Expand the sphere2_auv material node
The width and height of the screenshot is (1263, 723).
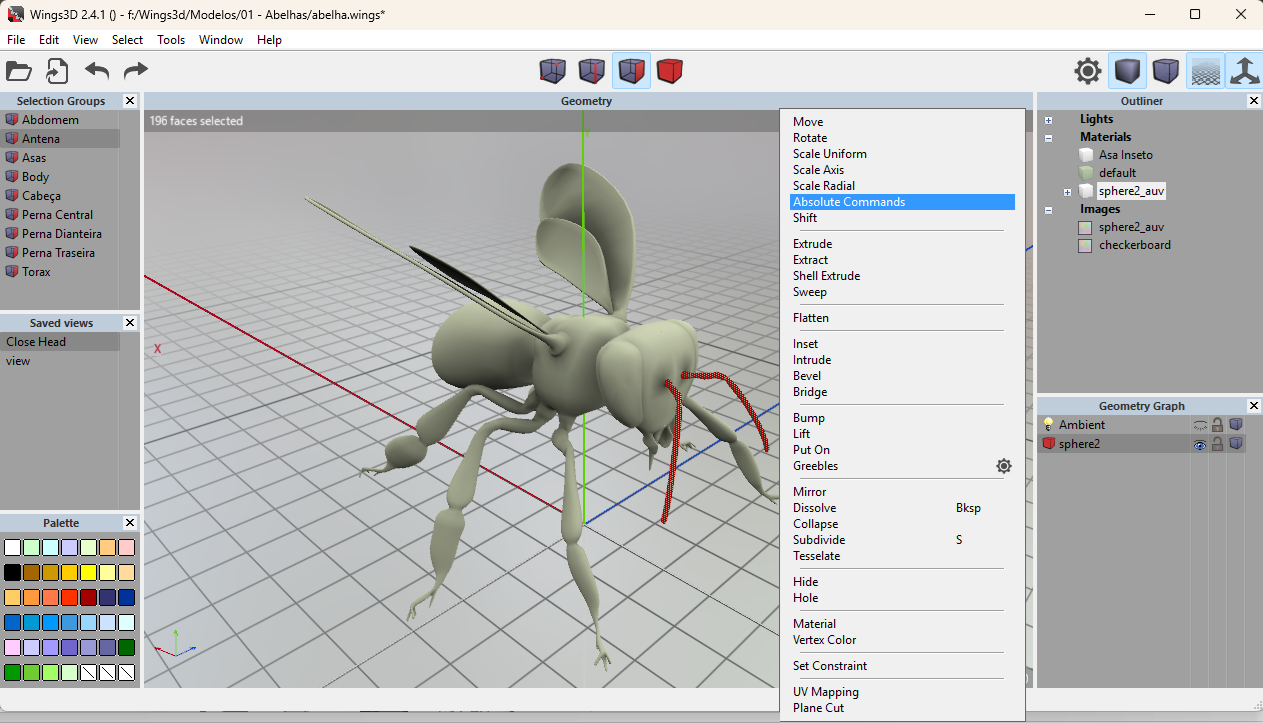1067,192
